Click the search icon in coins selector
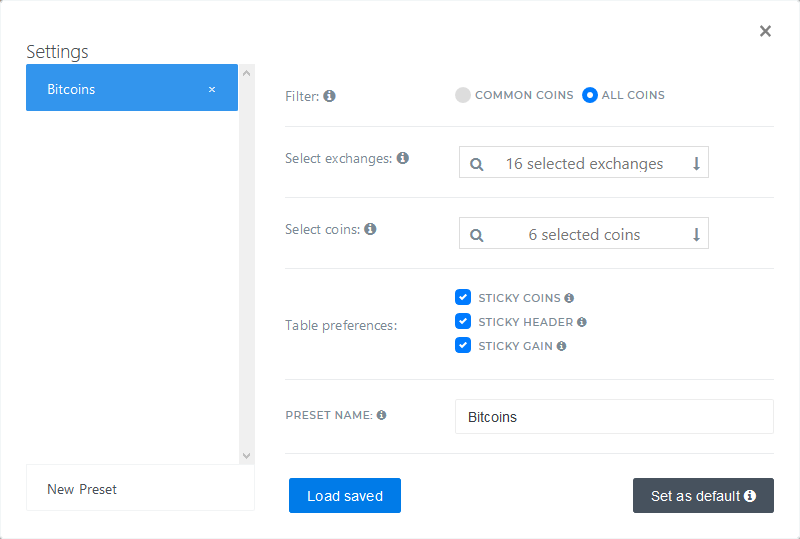The height and width of the screenshot is (539, 800). tap(476, 235)
